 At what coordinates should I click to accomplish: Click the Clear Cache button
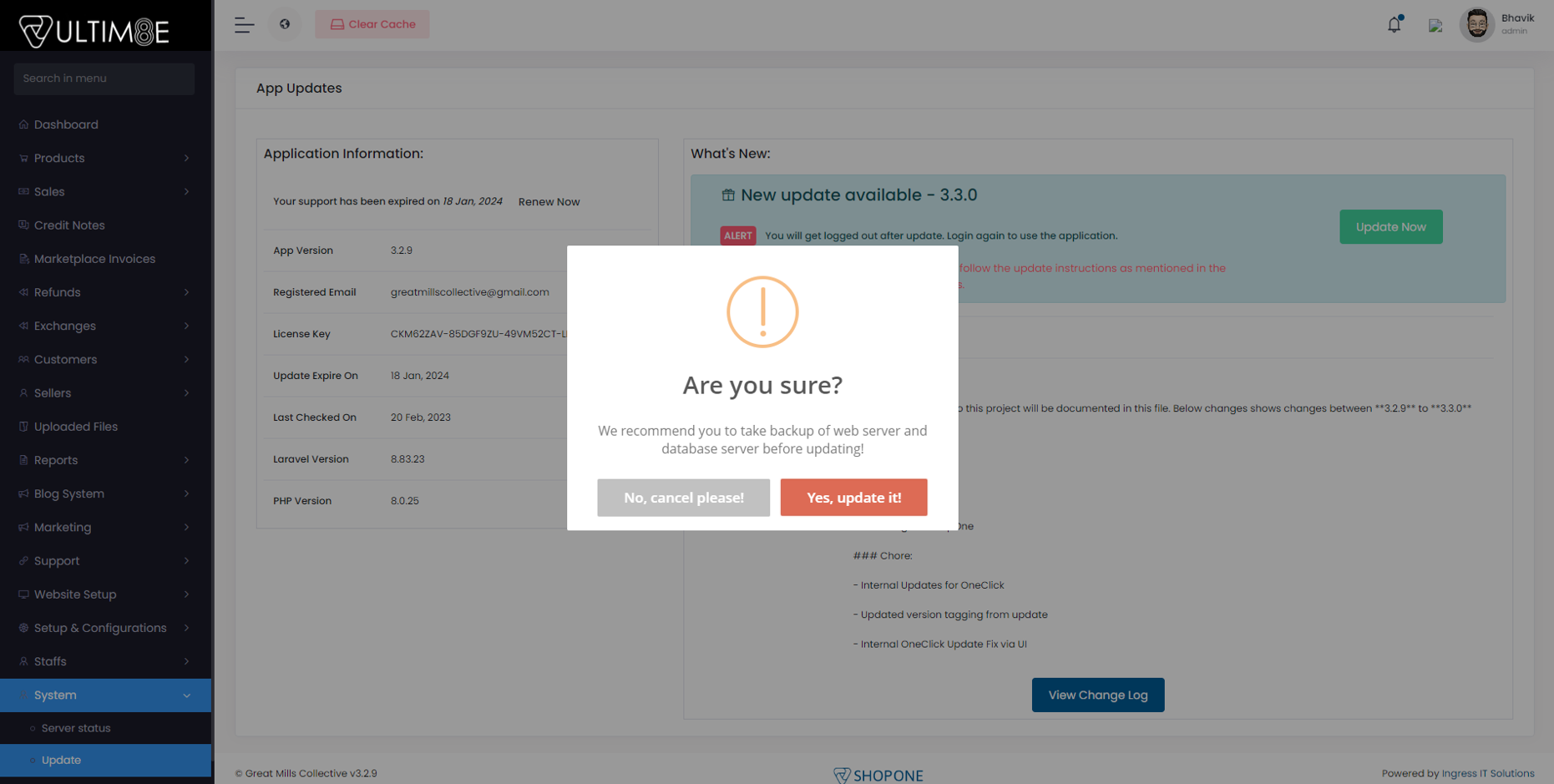point(372,24)
